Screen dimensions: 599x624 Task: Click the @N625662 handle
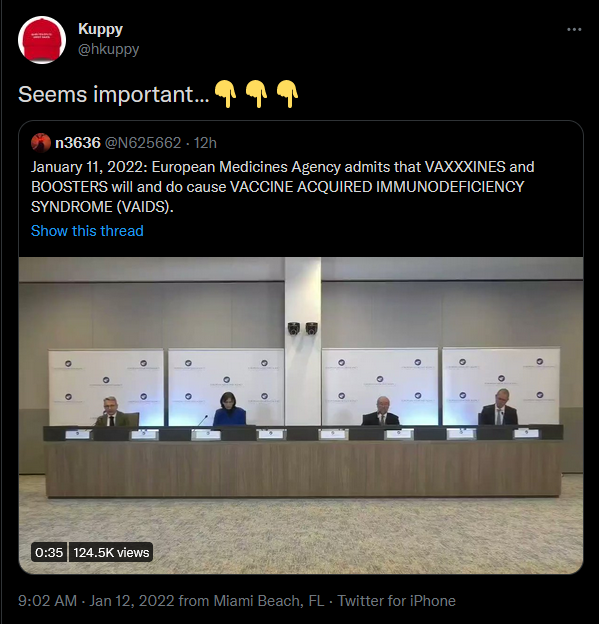point(143,143)
